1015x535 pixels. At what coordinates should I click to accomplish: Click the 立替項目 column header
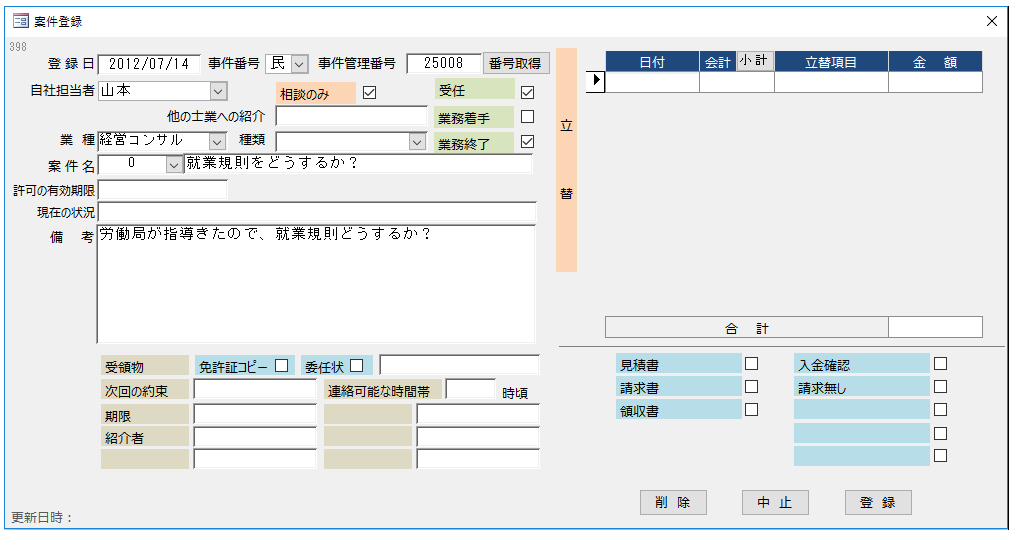click(x=831, y=62)
